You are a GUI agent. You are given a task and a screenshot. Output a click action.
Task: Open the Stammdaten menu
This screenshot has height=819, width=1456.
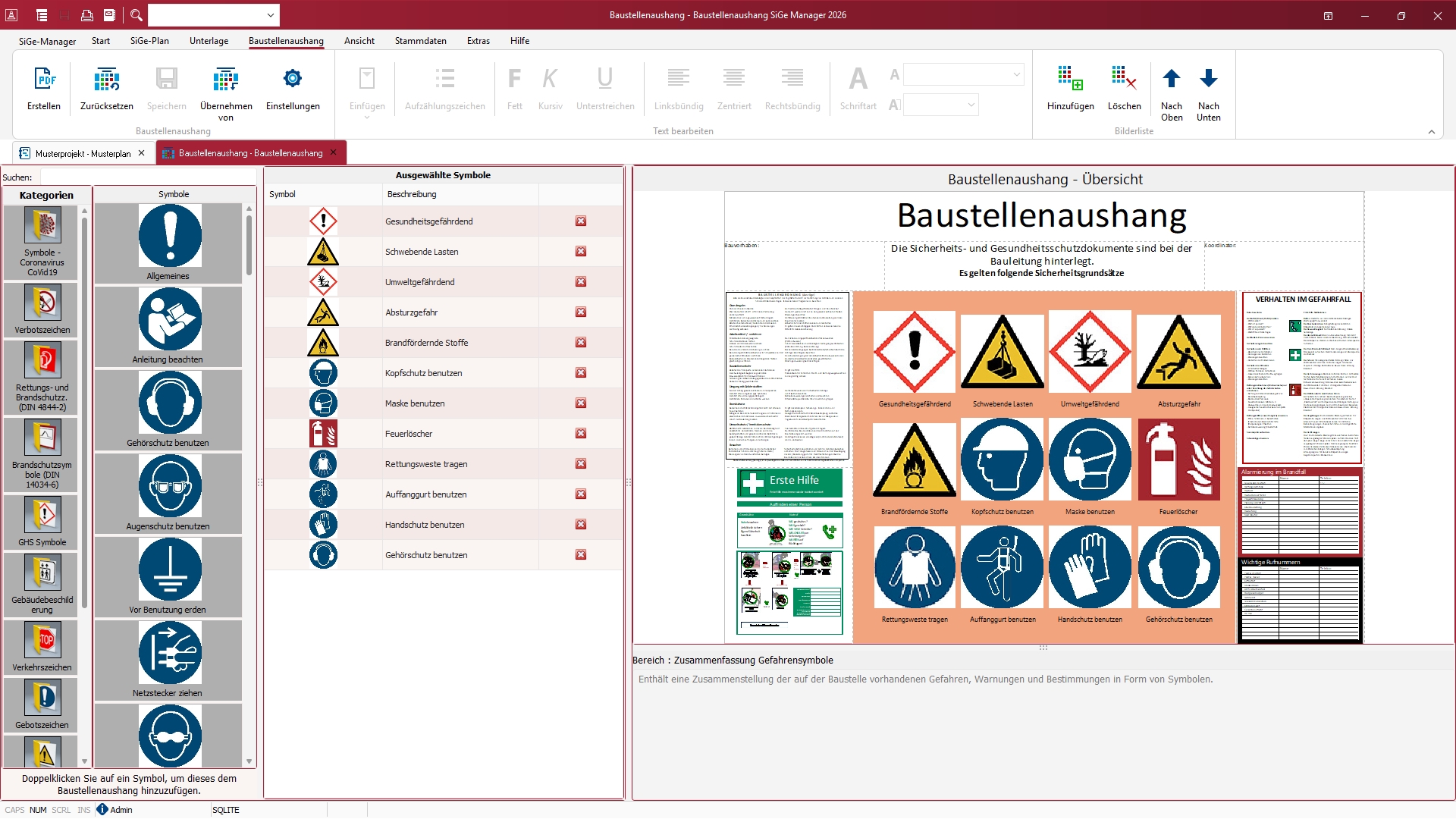pos(420,41)
